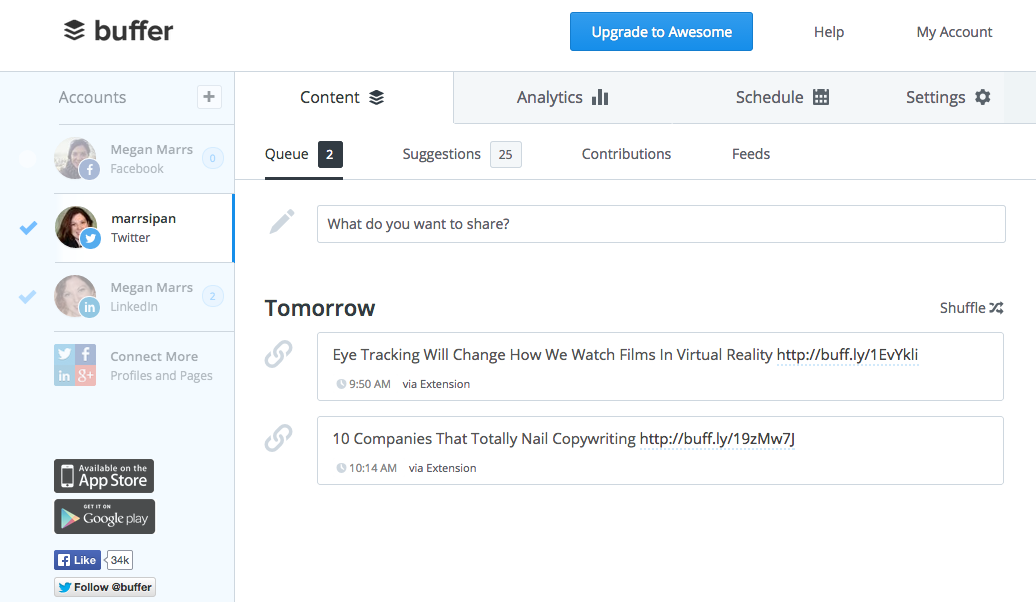Click via Extension under Eye Tracking post

(x=436, y=384)
